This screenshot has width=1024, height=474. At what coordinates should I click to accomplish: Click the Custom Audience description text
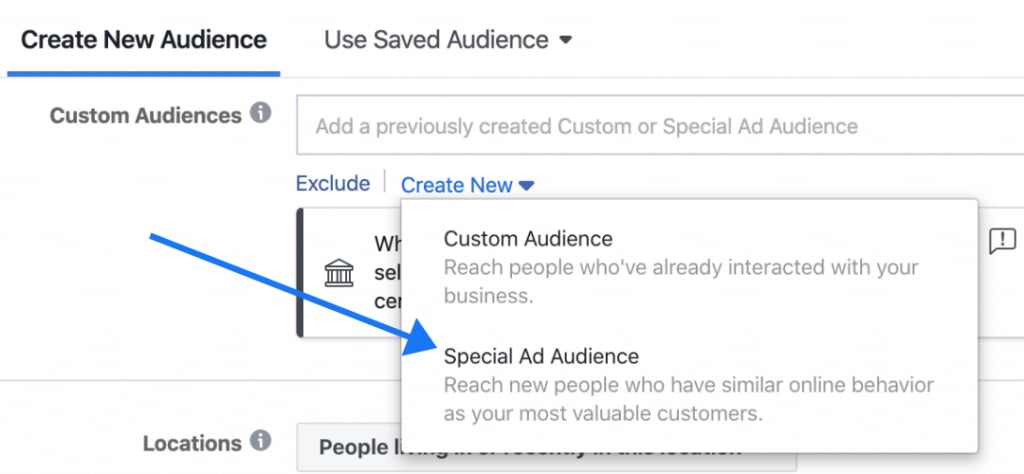[x=681, y=281]
